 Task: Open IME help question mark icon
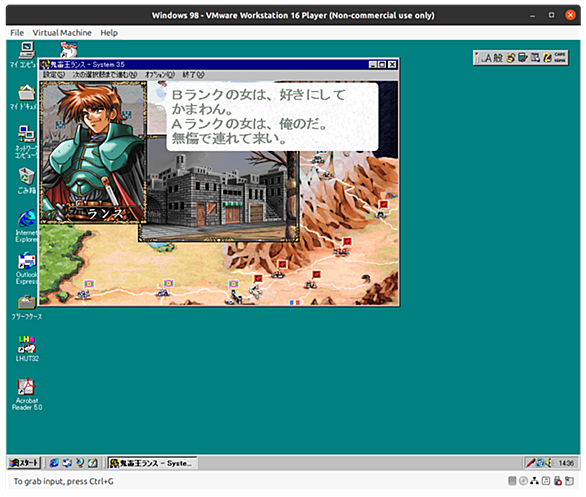[x=547, y=58]
